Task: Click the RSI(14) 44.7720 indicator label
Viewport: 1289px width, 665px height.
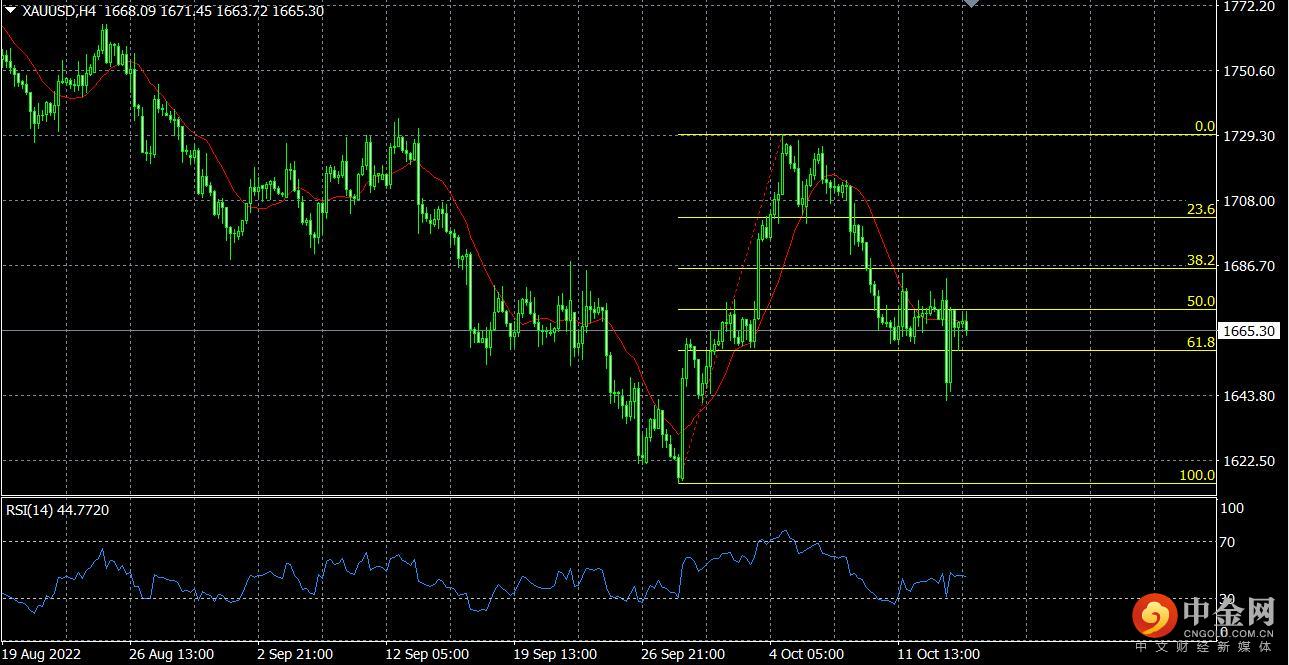Action: point(57,510)
